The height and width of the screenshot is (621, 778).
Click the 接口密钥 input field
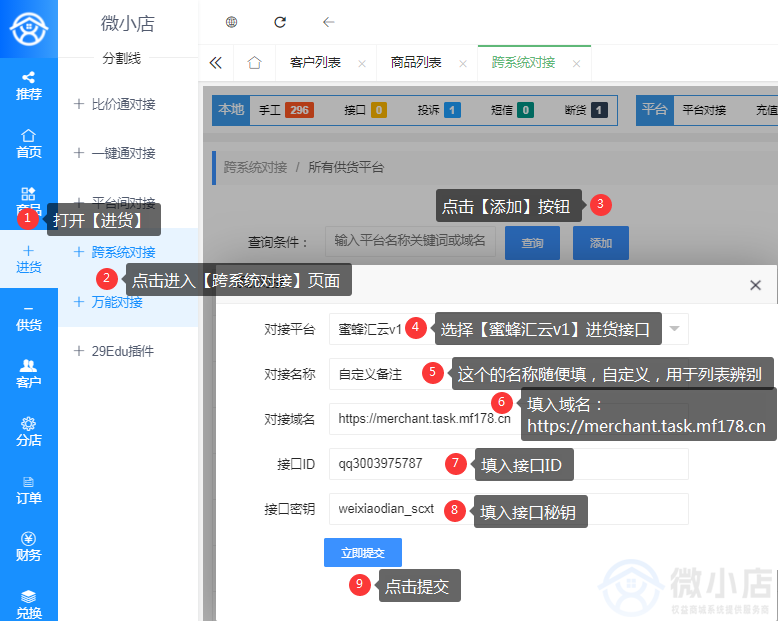pos(509,509)
